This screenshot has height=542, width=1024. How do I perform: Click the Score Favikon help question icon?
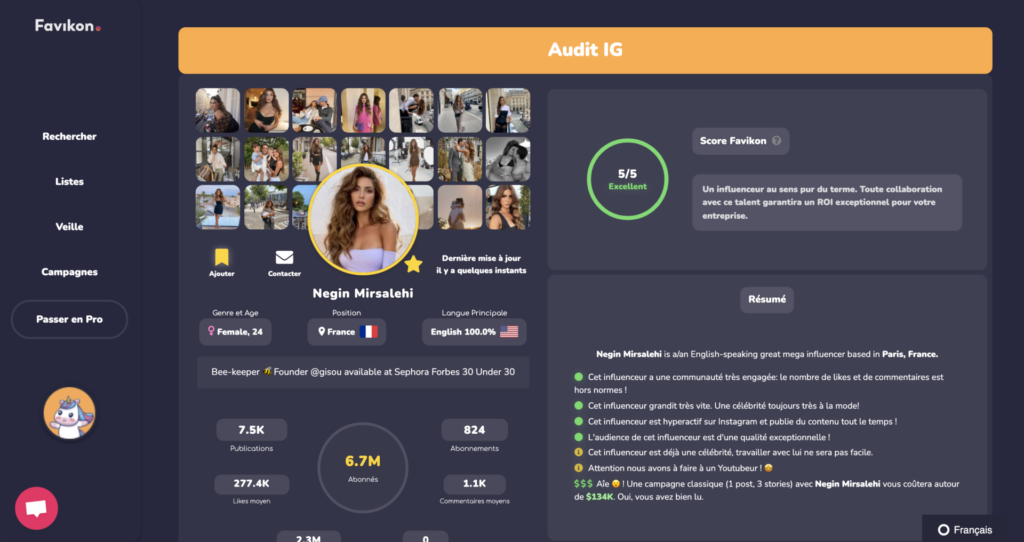(x=776, y=140)
